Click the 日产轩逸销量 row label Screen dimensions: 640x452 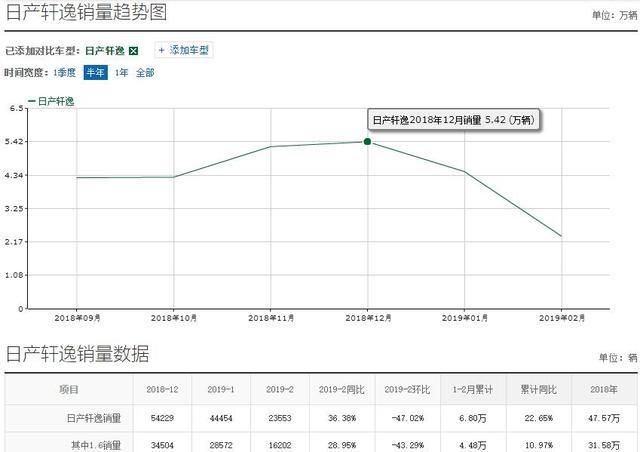[x=94, y=418]
